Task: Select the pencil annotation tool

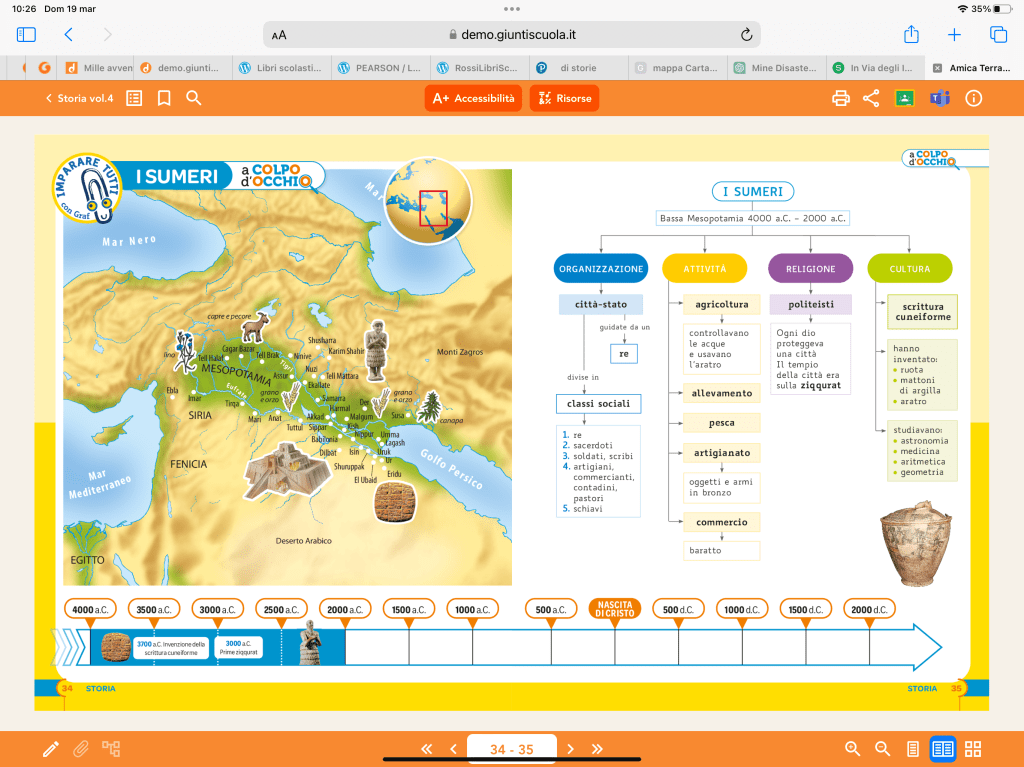Action: pos(50,749)
